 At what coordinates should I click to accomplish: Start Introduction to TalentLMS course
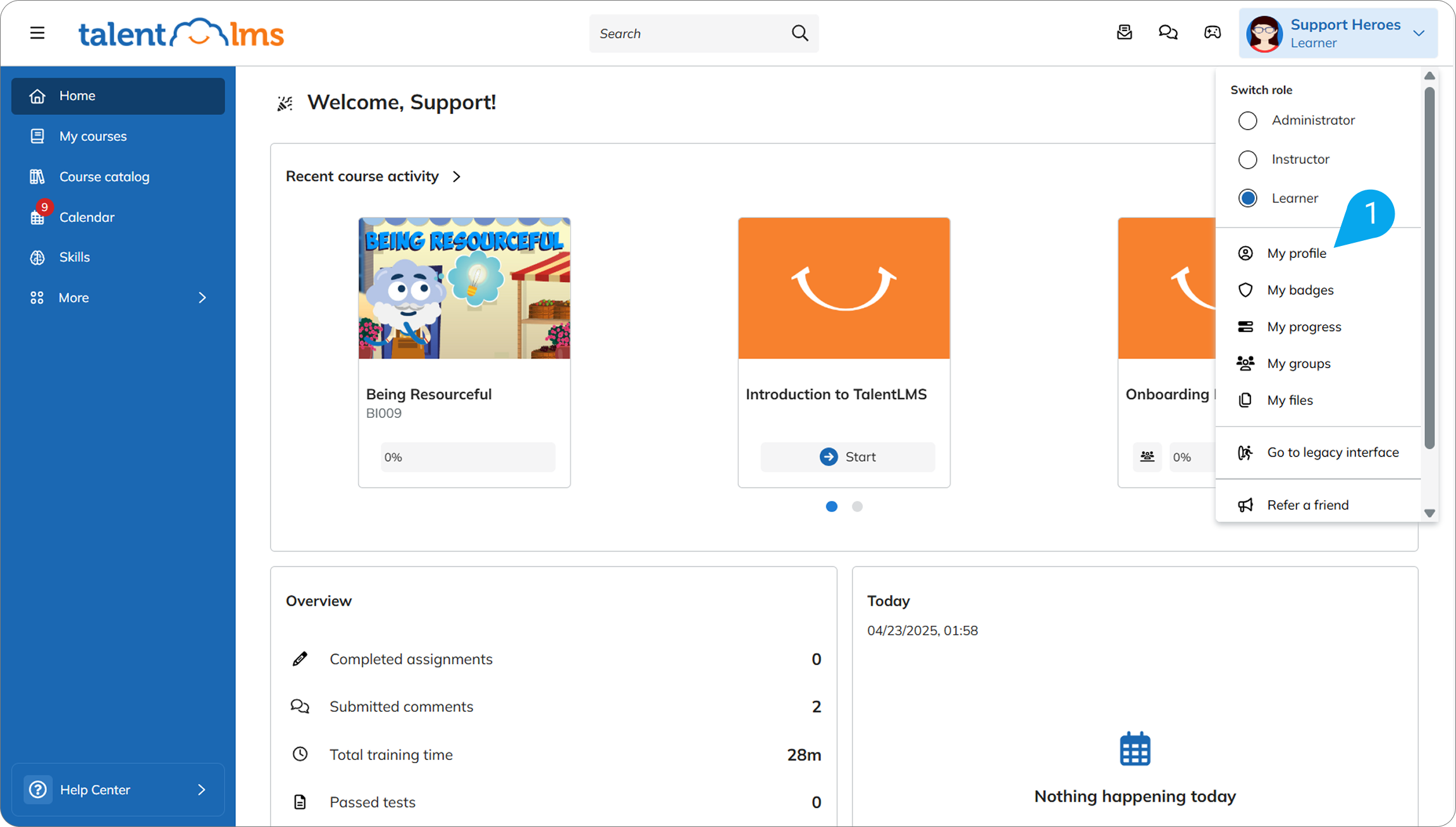(x=848, y=456)
